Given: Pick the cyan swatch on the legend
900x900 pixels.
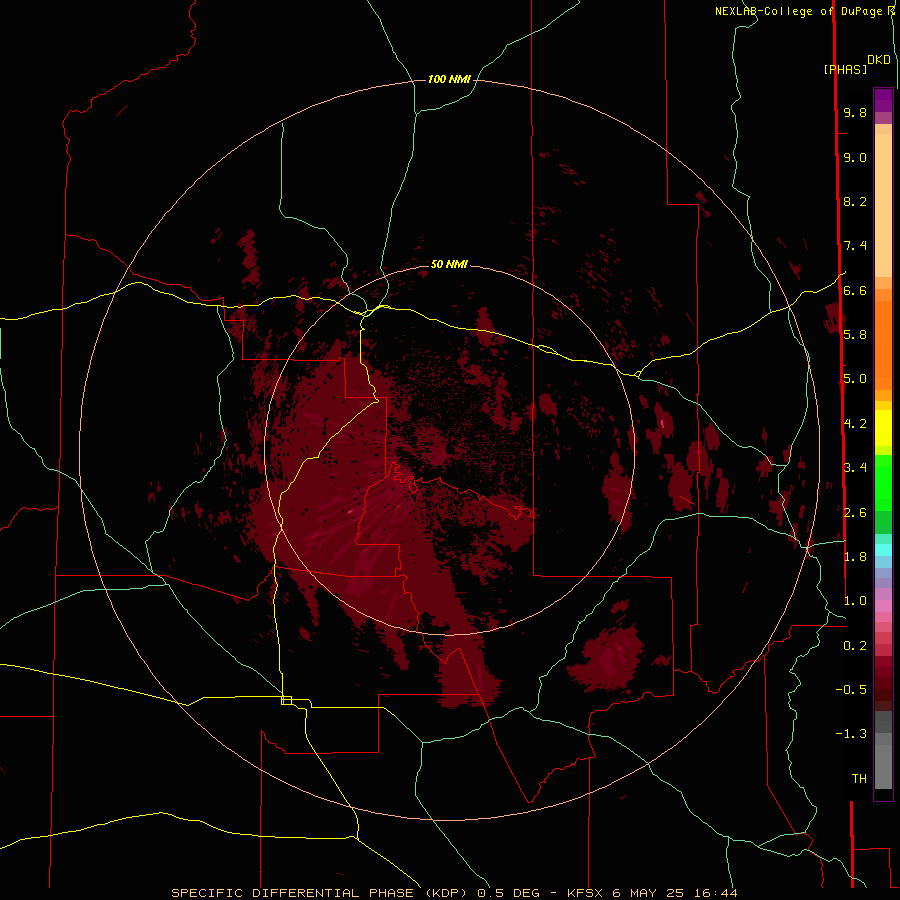Looking at the screenshot, I should coord(883,549).
